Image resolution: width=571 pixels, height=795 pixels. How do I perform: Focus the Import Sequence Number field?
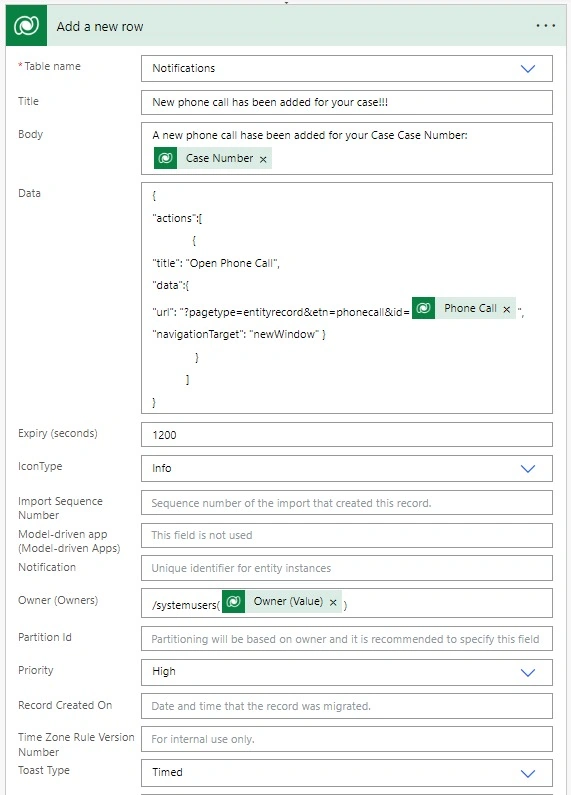click(x=347, y=503)
